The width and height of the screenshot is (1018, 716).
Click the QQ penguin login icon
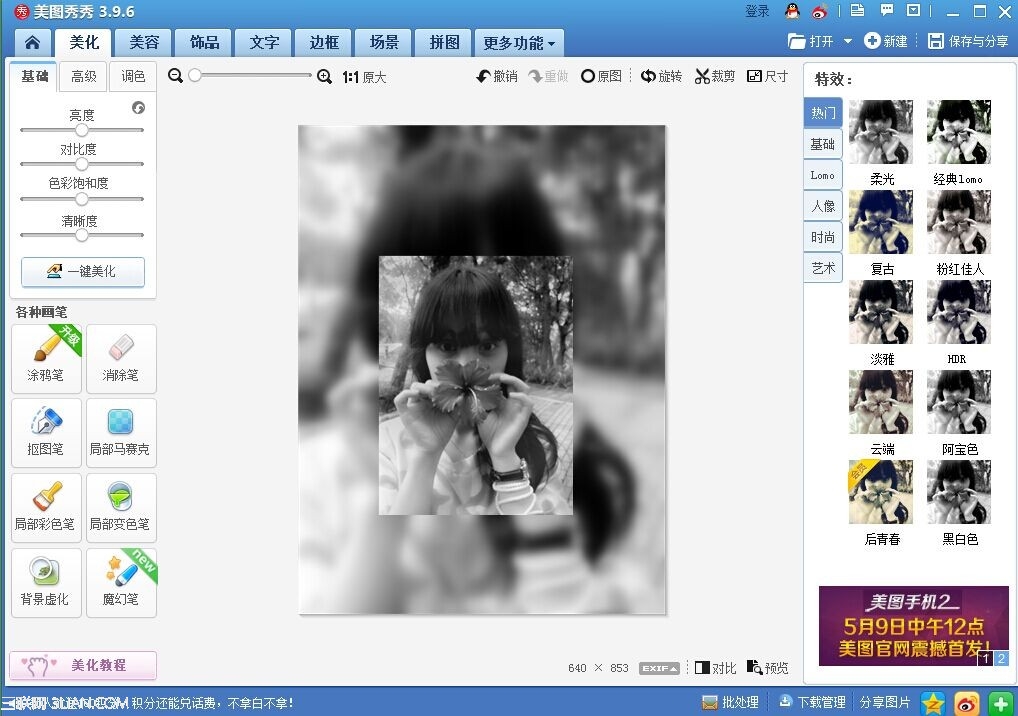[x=792, y=11]
